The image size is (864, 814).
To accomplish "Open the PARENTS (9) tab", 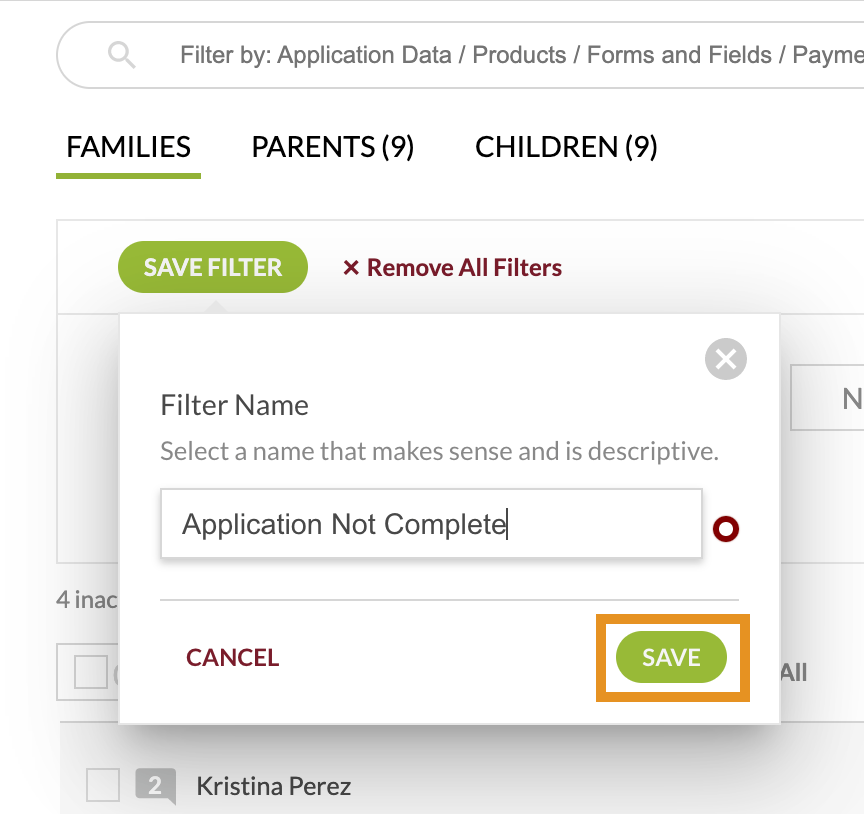I will [332, 147].
